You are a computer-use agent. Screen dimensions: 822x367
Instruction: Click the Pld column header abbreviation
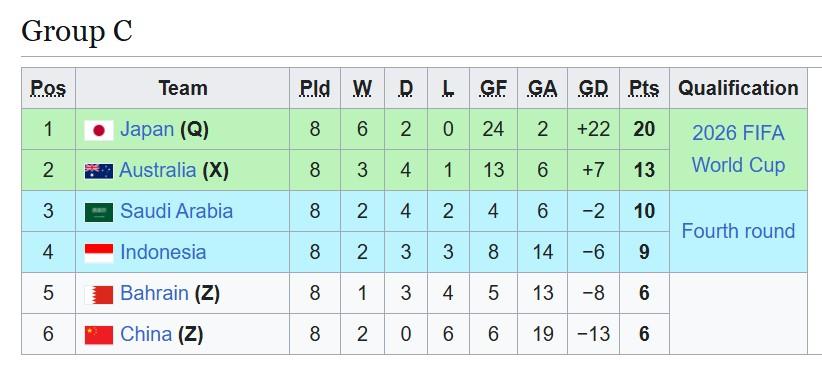315,88
